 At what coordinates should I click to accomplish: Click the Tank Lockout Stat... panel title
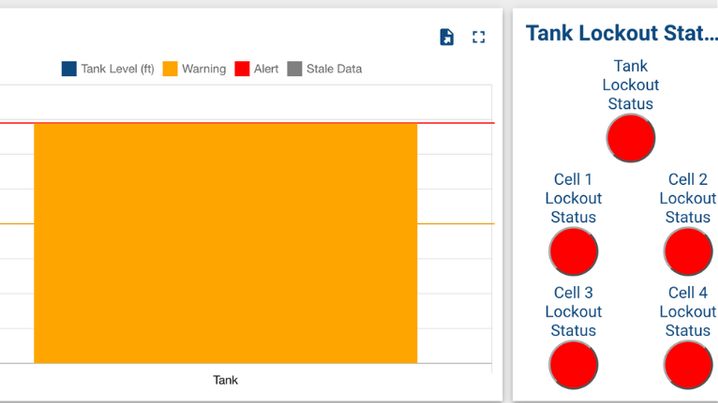(x=621, y=33)
